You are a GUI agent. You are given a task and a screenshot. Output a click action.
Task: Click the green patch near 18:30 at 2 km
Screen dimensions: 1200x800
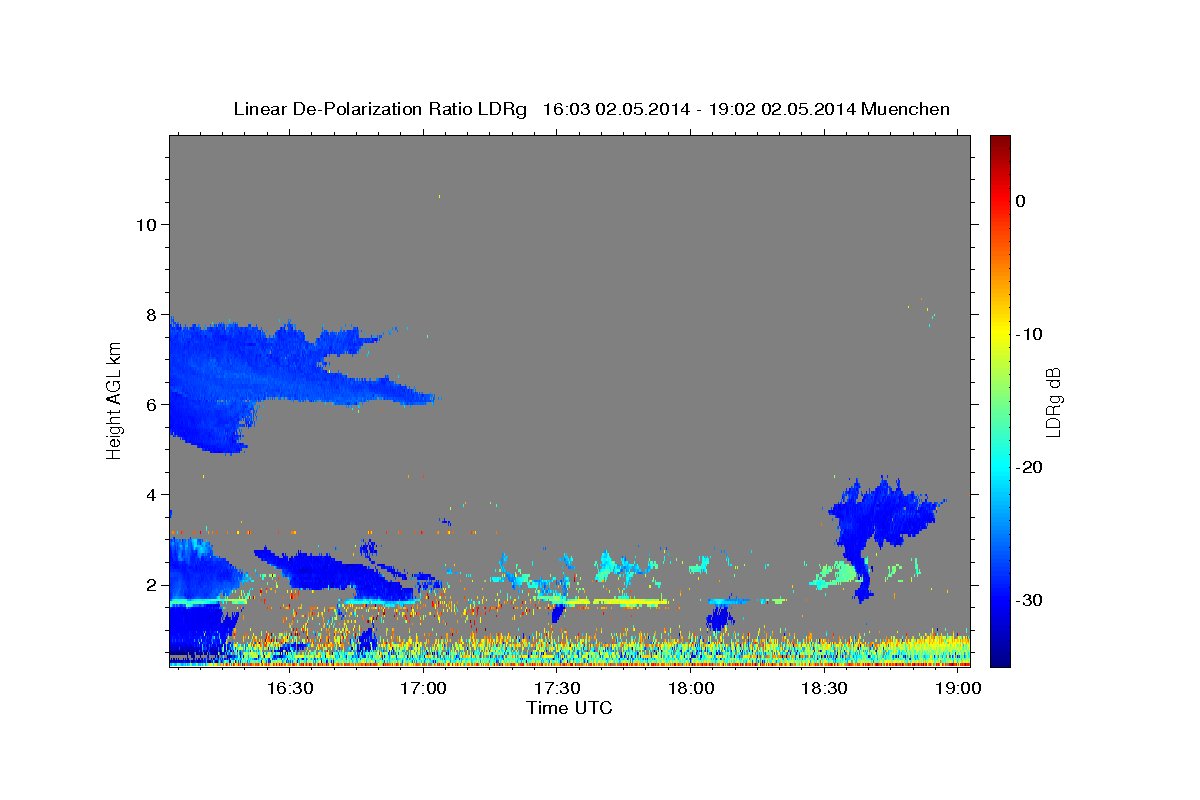coord(838,575)
